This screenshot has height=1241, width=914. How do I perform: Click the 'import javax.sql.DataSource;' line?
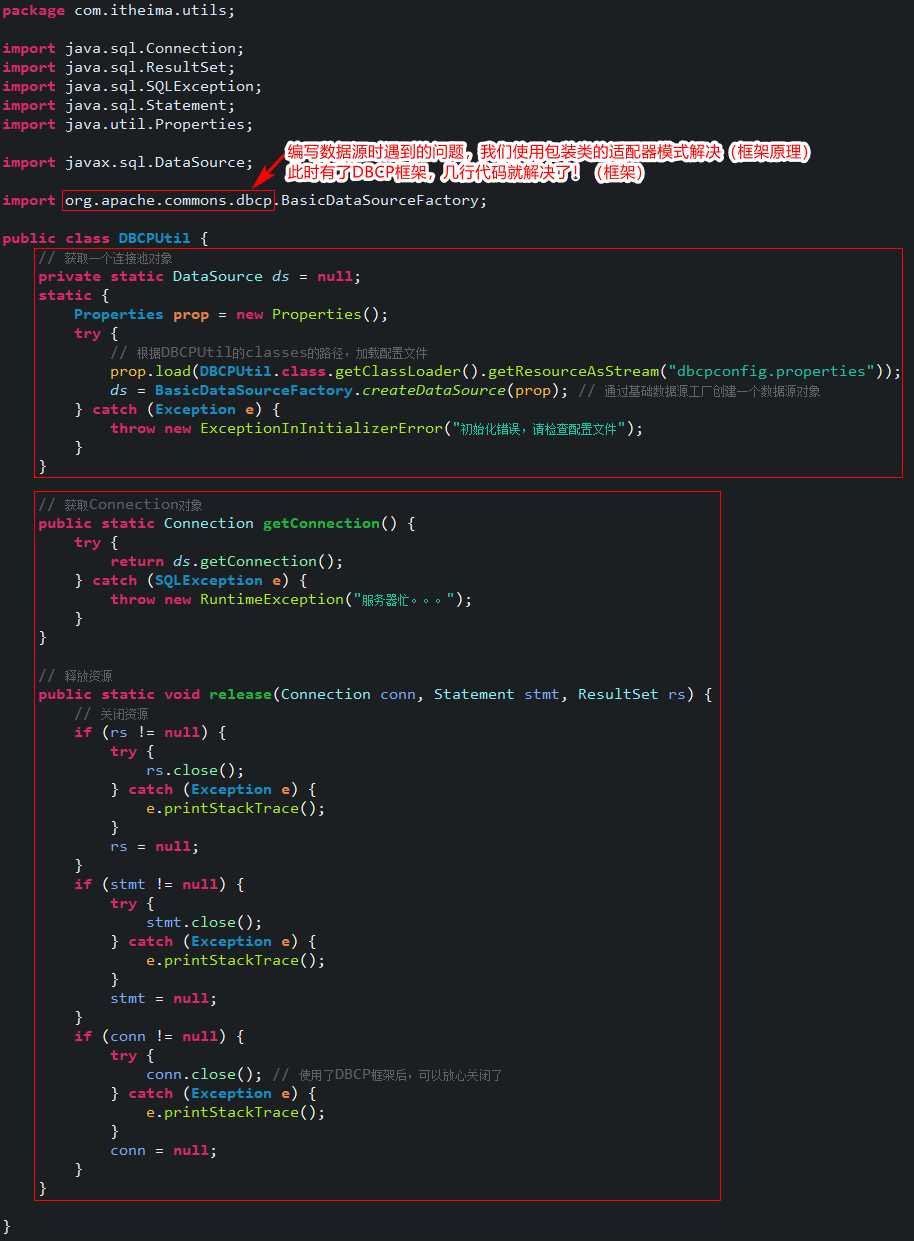128,162
